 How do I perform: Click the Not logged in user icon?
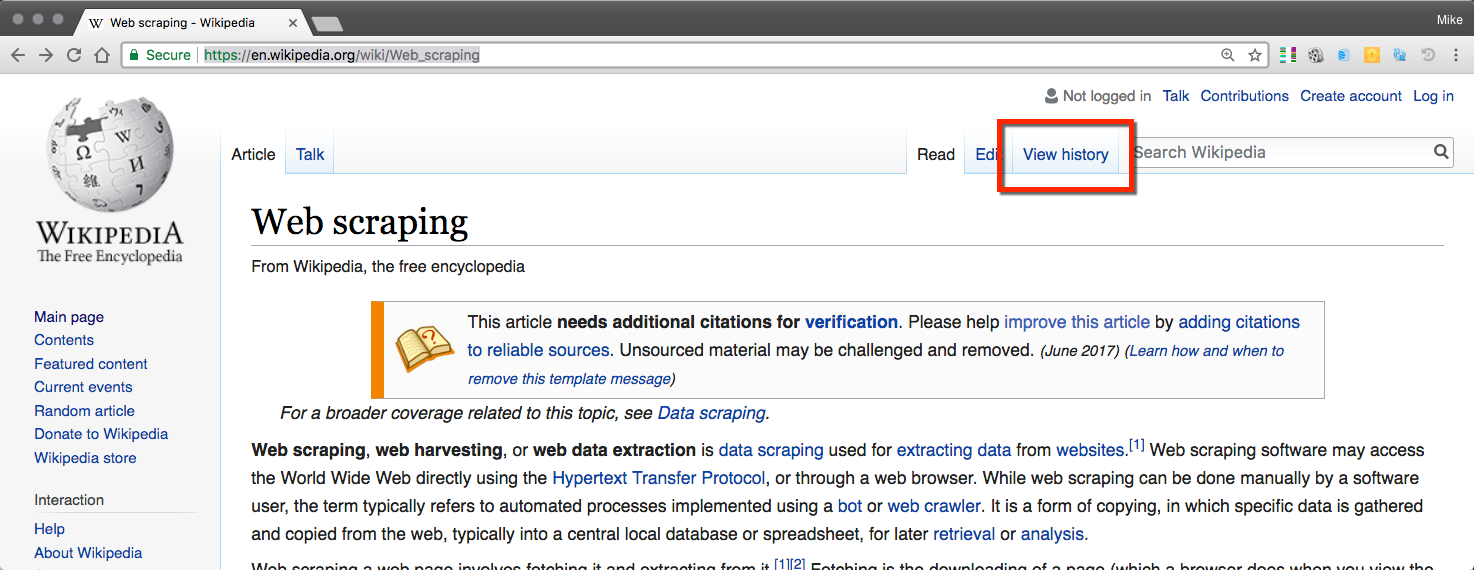pos(1051,96)
